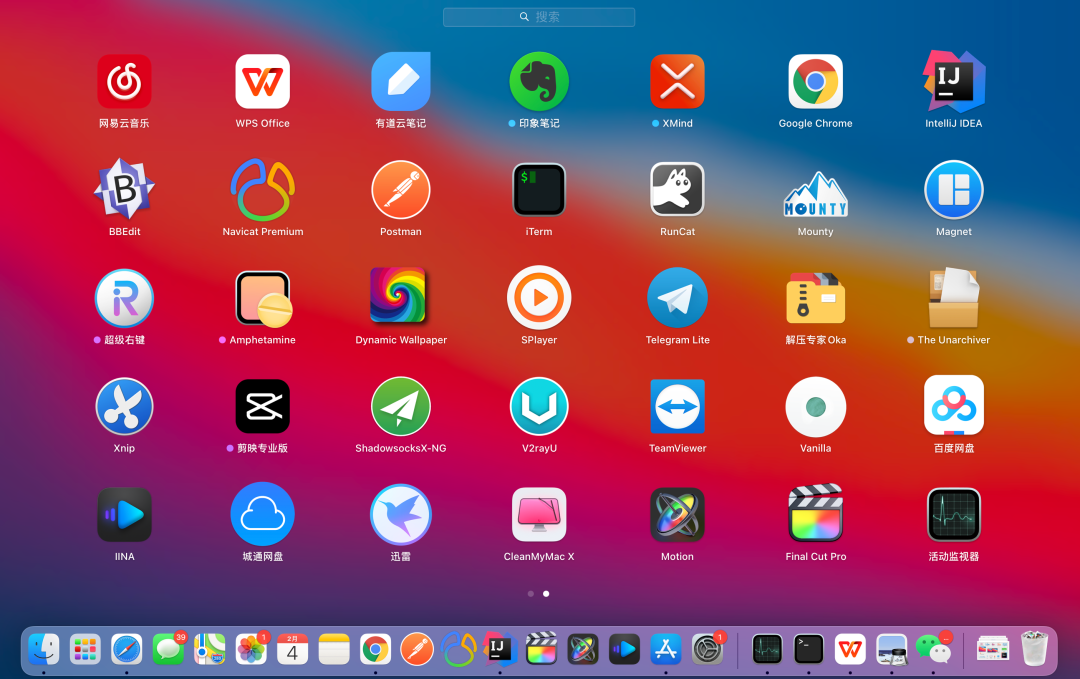
Task: Click Google Chrome in the Dock
Action: click(x=375, y=649)
